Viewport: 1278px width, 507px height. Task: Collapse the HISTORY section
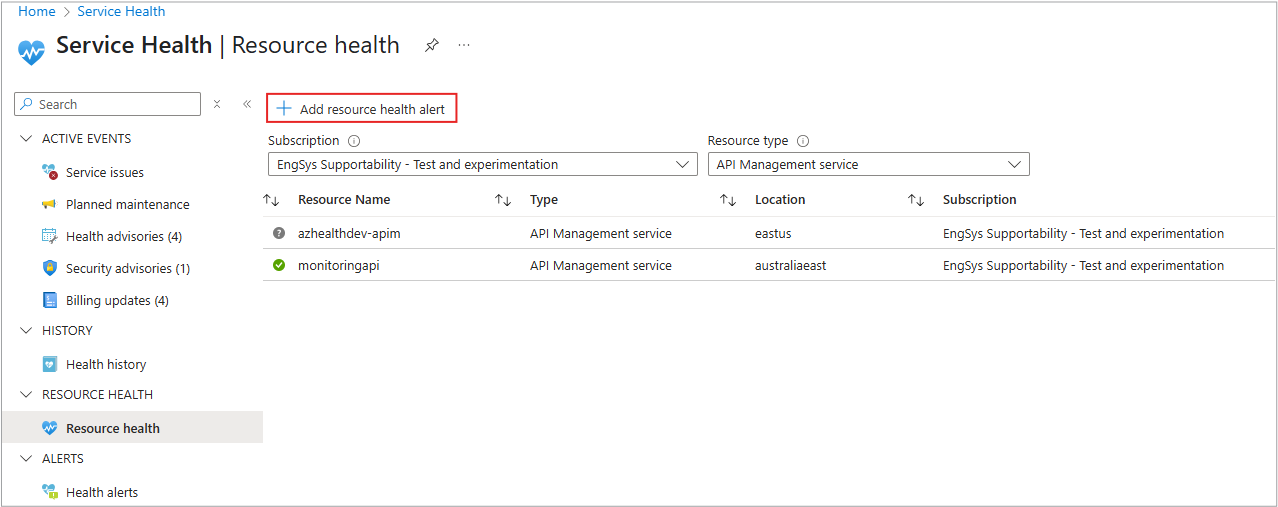coord(25,331)
